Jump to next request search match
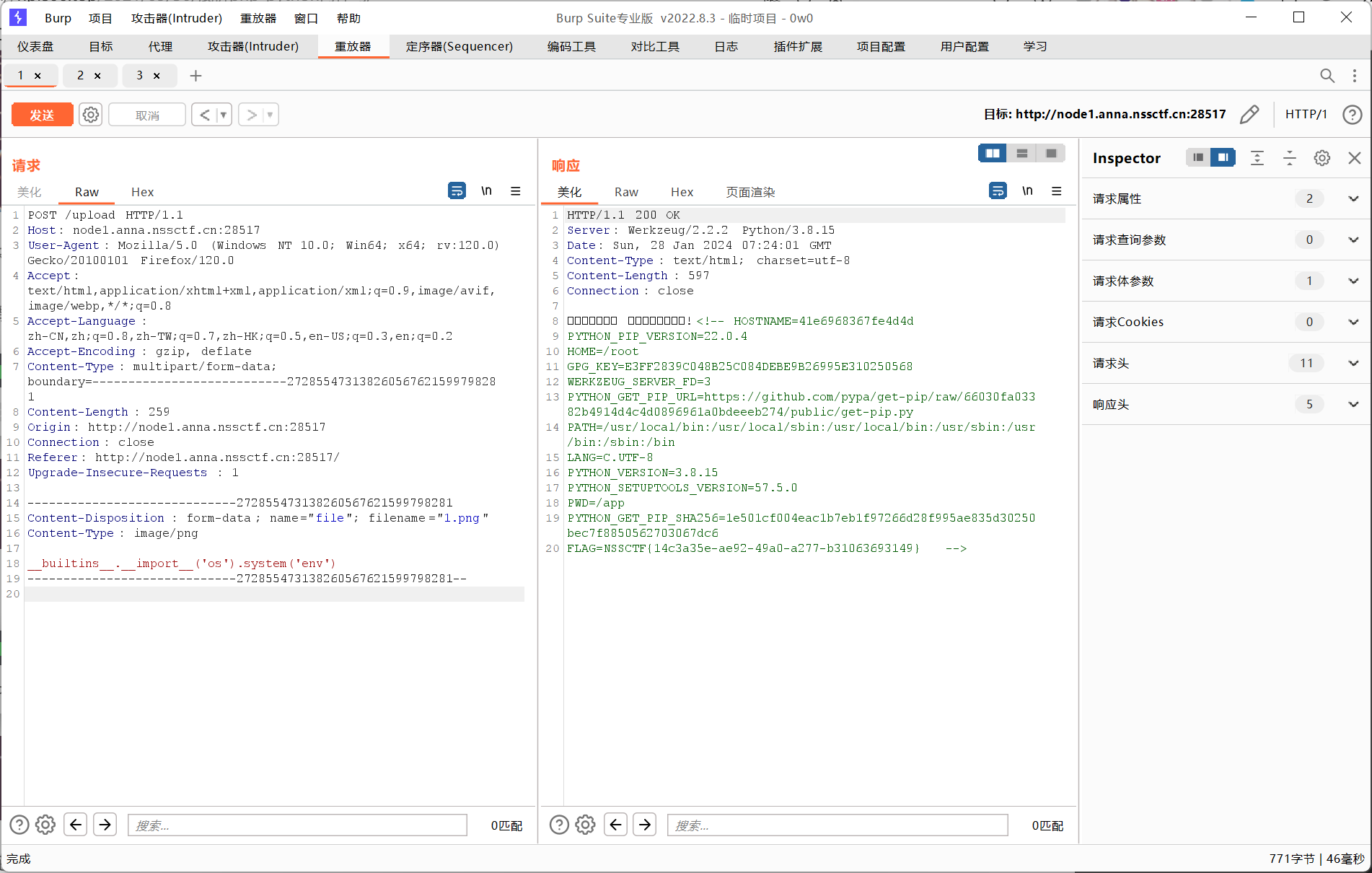The height and width of the screenshot is (873, 1372). 105,825
